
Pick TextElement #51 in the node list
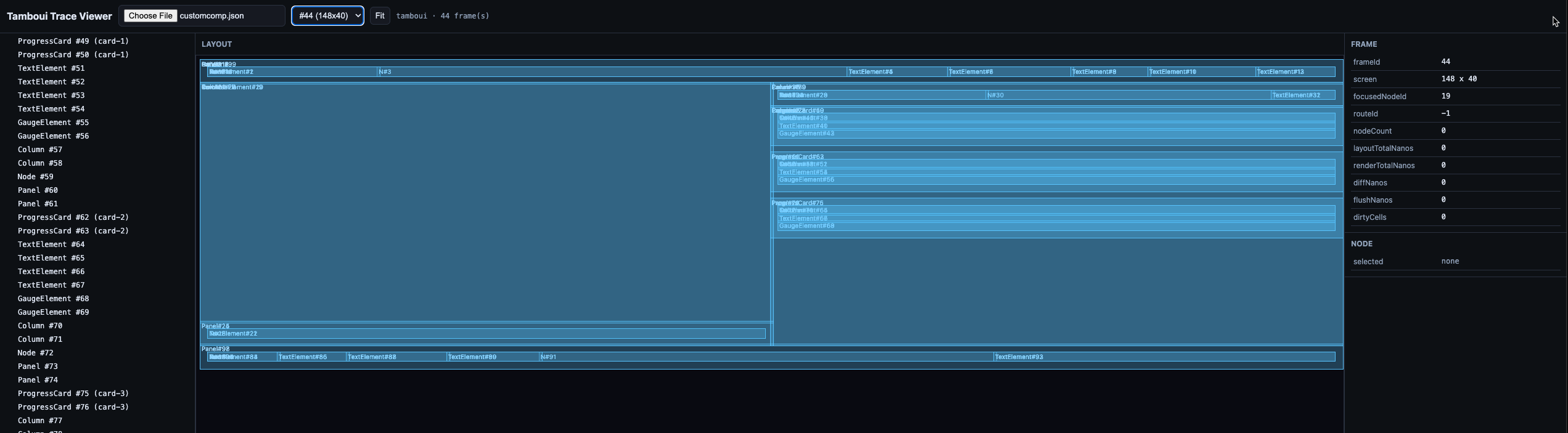click(51, 68)
